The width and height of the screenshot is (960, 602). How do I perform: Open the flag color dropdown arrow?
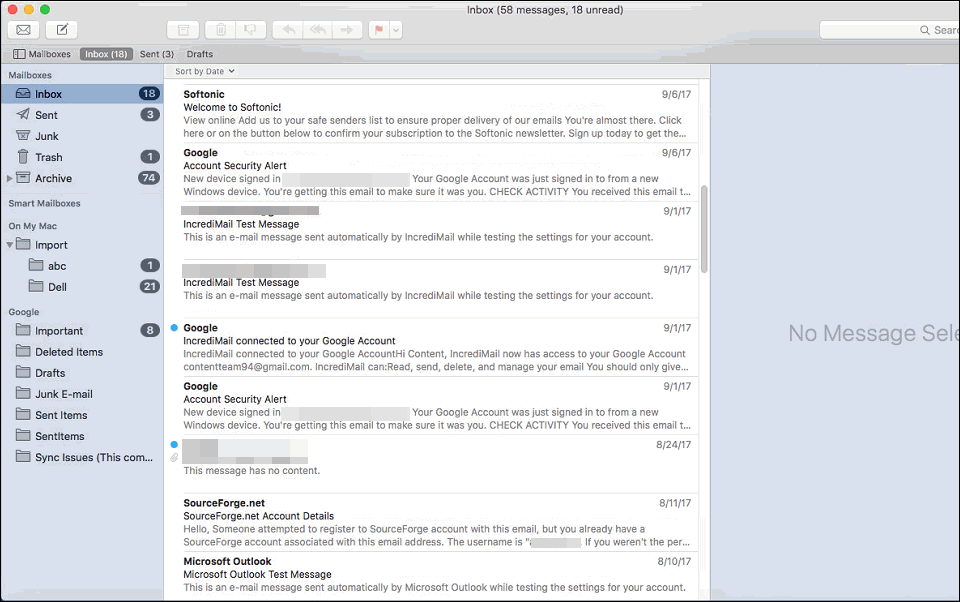tap(396, 30)
